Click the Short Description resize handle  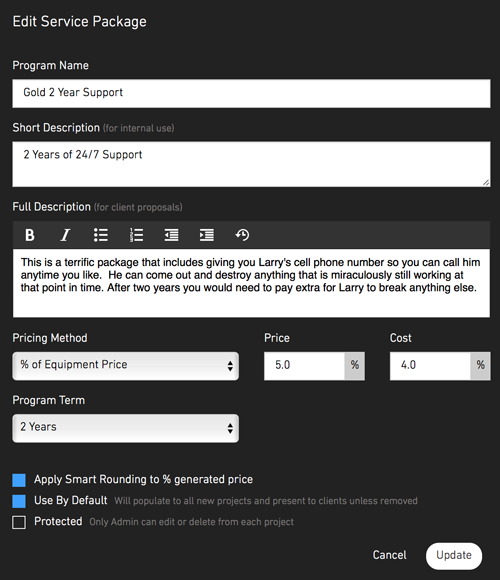click(486, 182)
